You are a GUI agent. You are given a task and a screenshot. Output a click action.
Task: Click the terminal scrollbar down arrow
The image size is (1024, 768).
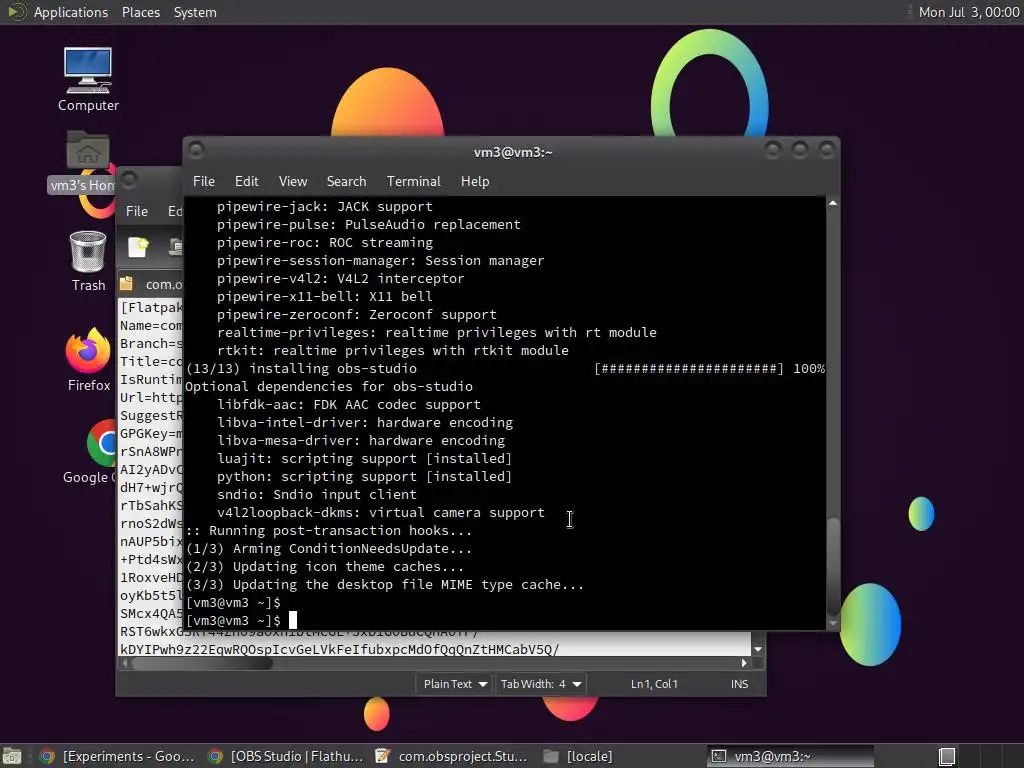(833, 623)
